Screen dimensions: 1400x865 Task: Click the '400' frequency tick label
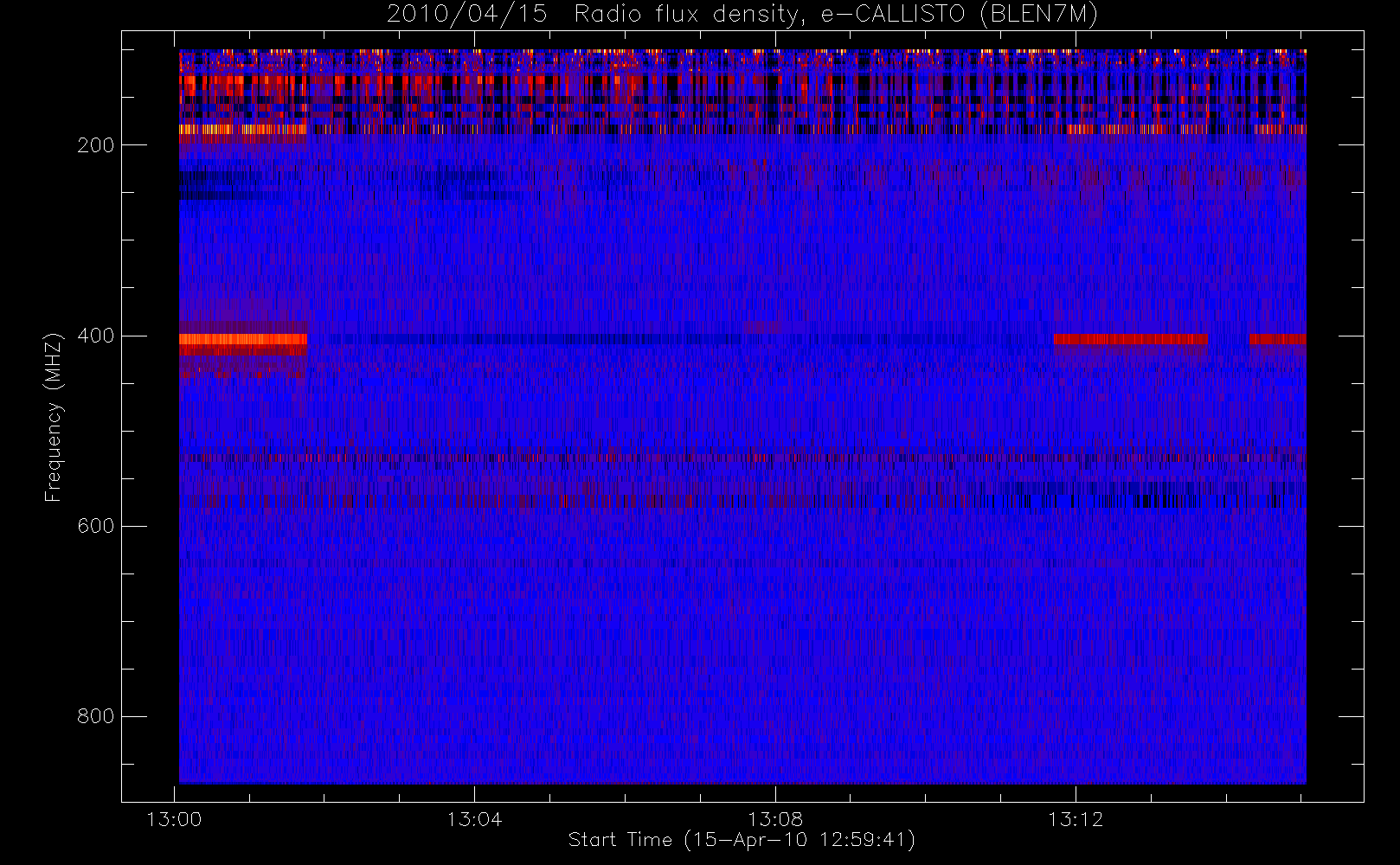pos(95,336)
